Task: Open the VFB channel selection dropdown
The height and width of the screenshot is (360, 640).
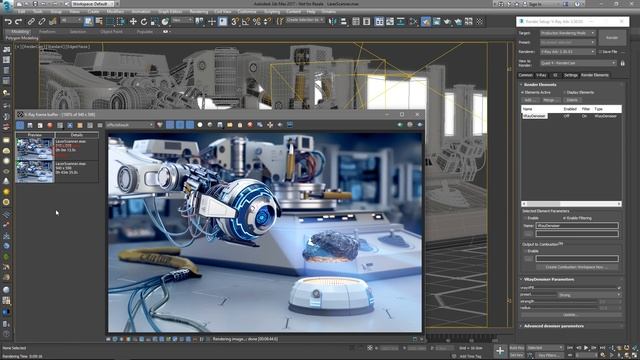Action: coord(130,125)
